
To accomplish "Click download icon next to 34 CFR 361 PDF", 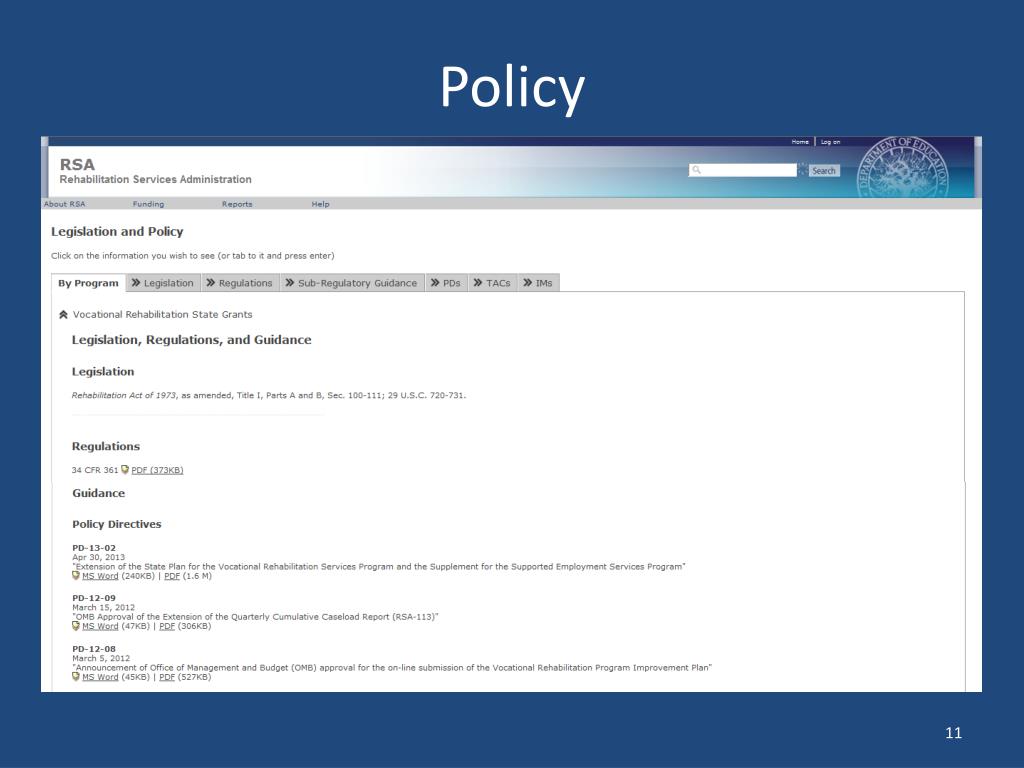I will [x=125, y=470].
